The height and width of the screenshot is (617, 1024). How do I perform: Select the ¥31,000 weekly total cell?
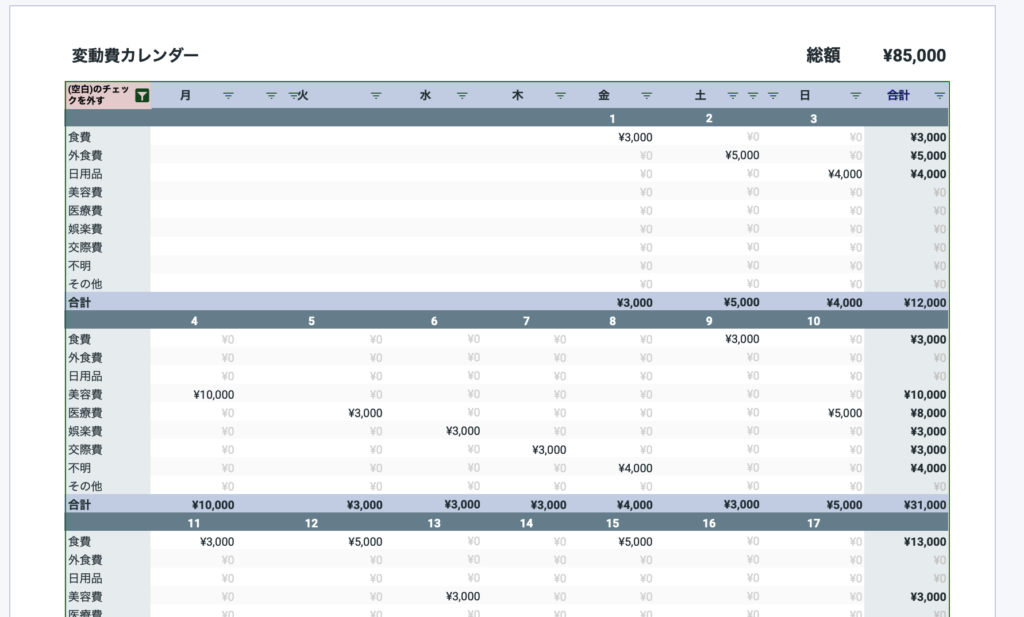(924, 505)
